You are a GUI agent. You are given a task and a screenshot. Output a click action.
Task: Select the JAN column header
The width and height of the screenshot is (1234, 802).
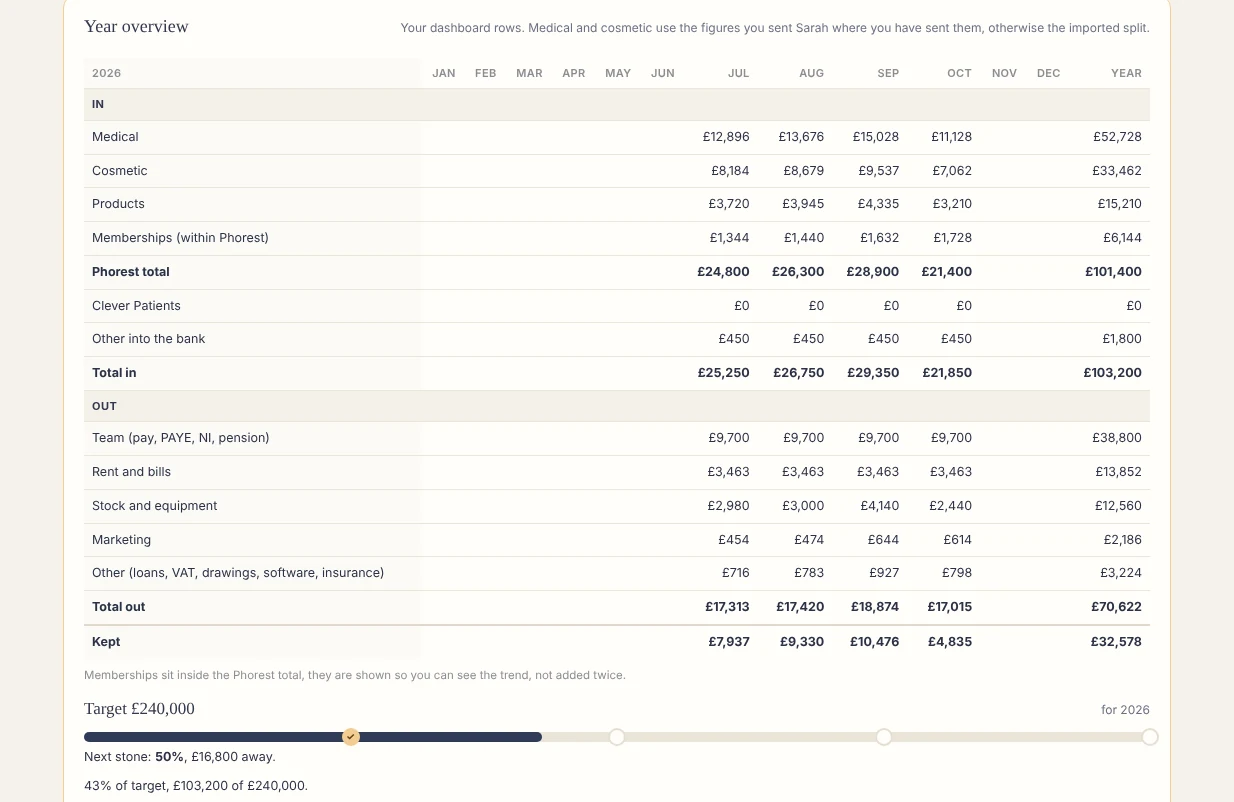point(444,73)
